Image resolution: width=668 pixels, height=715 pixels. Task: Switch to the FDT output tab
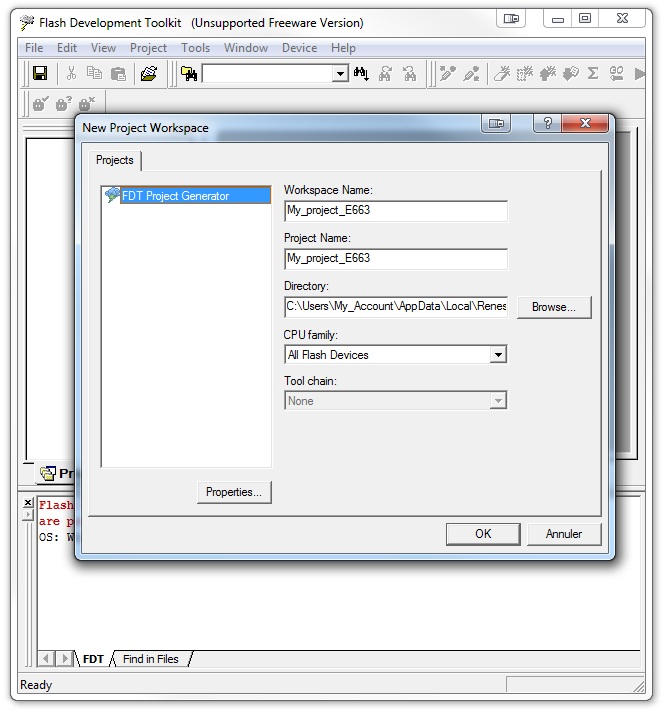point(93,659)
